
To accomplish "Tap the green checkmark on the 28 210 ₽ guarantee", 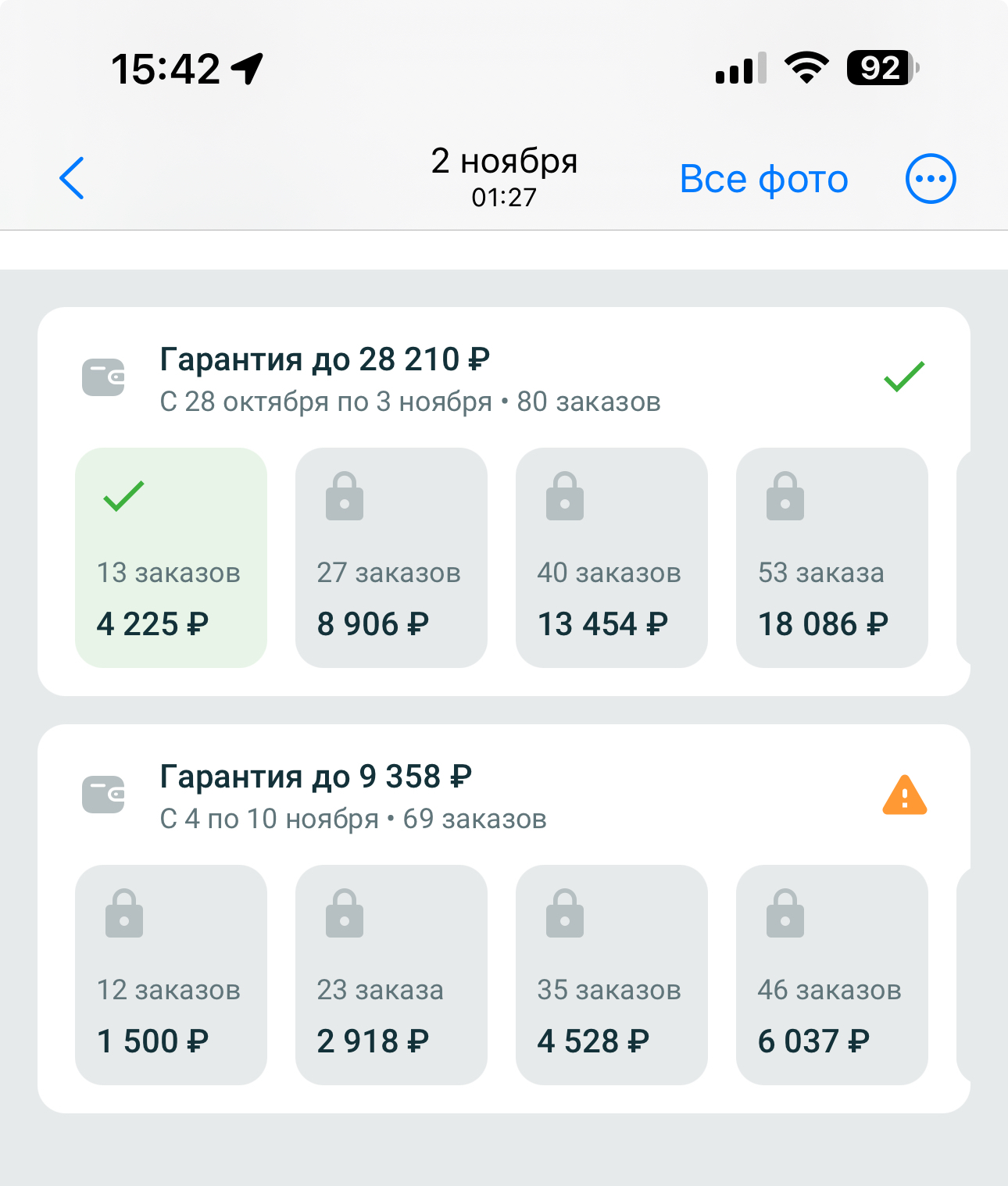I will (905, 377).
